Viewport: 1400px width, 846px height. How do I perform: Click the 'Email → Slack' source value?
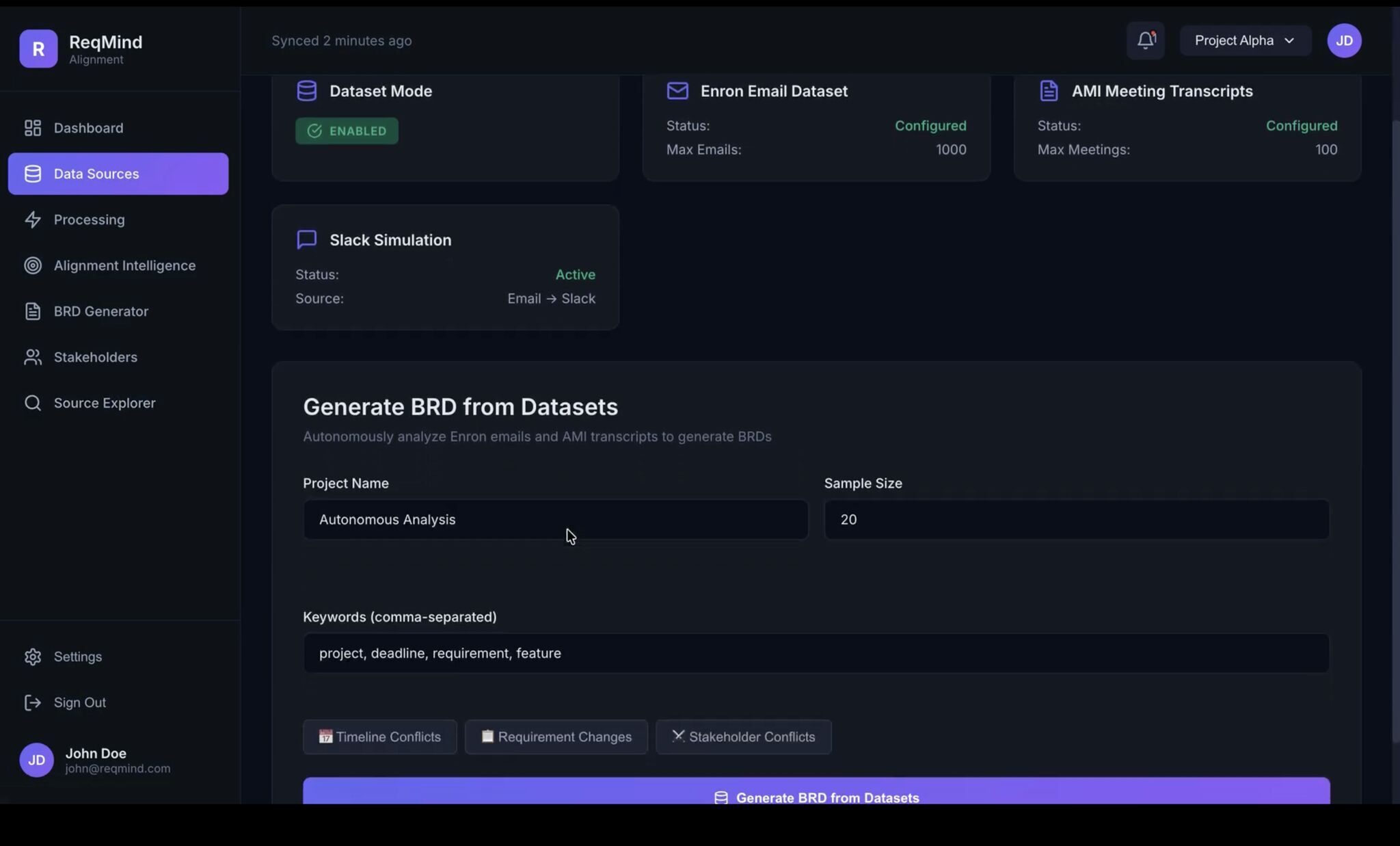pos(552,299)
